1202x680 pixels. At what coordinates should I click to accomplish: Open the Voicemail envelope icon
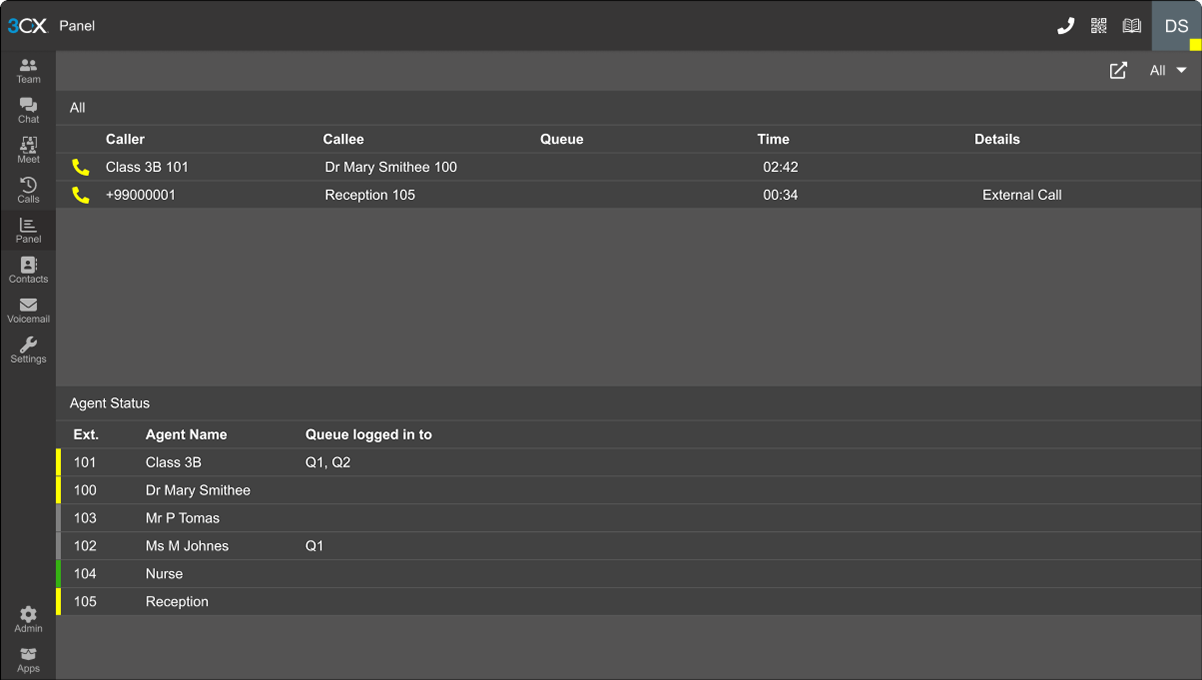[x=28, y=310]
